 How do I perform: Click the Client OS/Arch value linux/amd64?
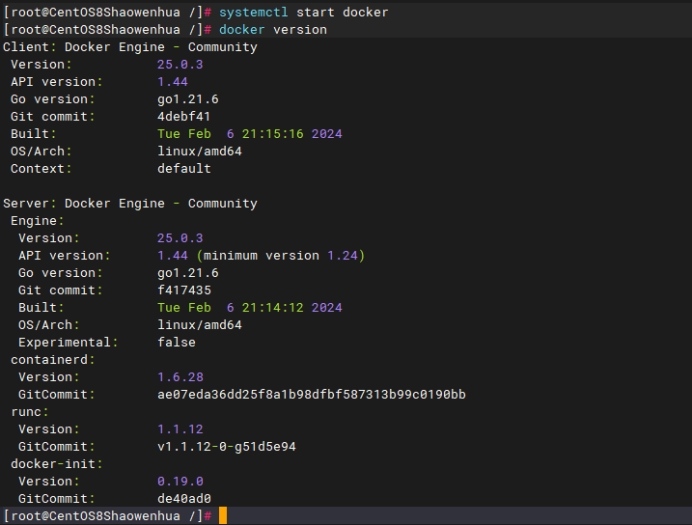(199, 151)
